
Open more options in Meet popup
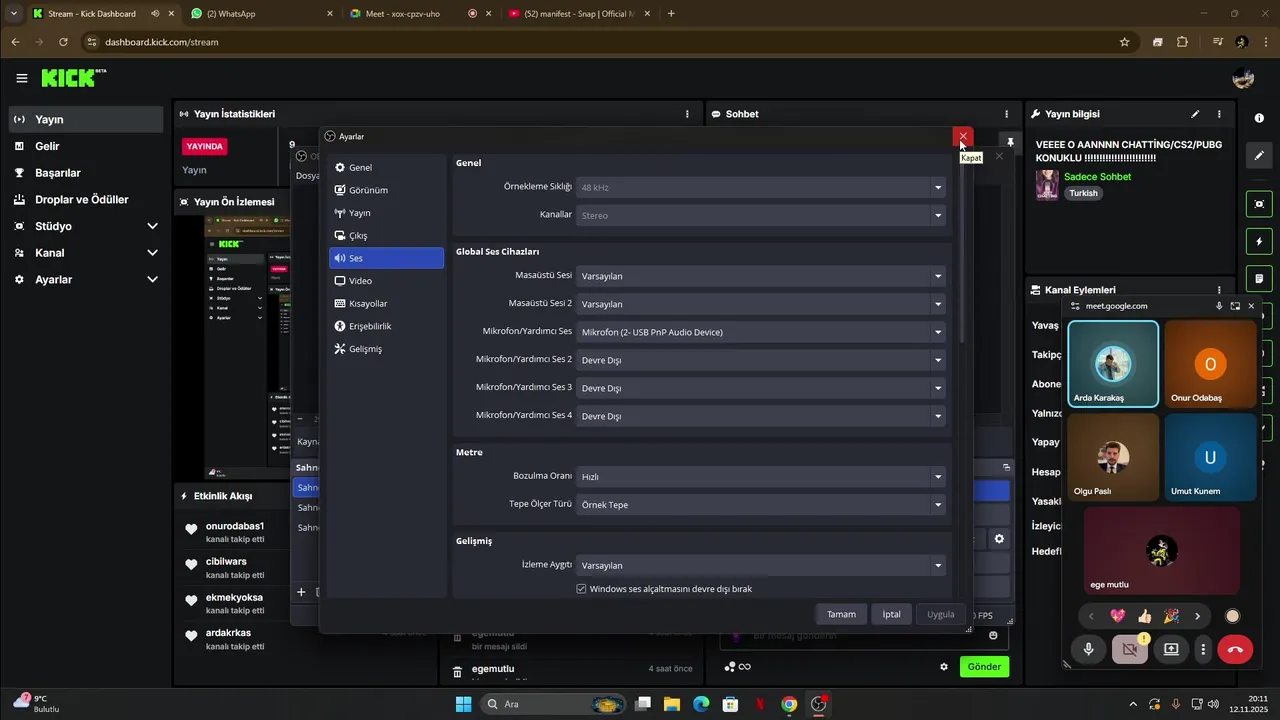click(1203, 649)
